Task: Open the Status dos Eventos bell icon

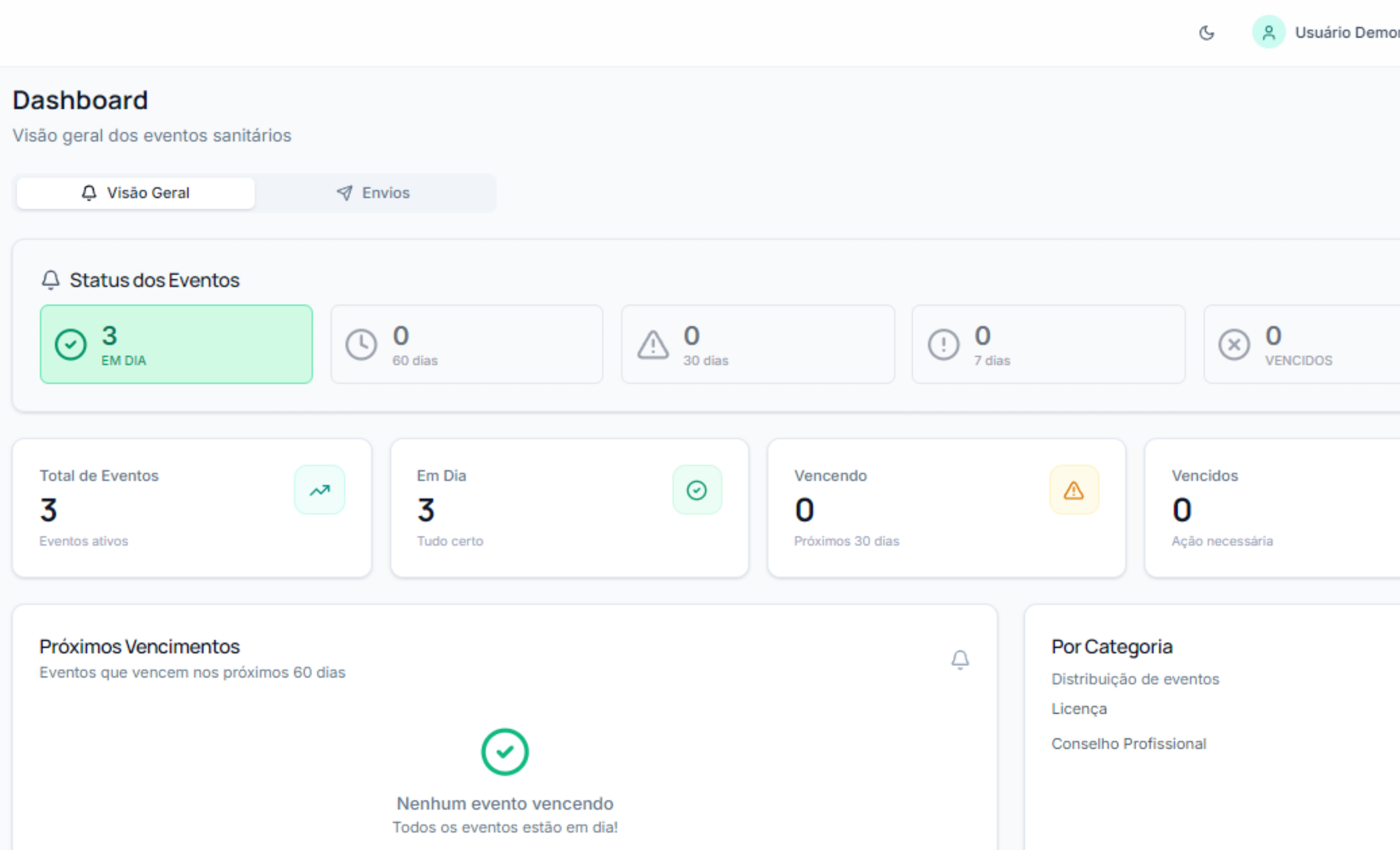Action: tap(51, 280)
